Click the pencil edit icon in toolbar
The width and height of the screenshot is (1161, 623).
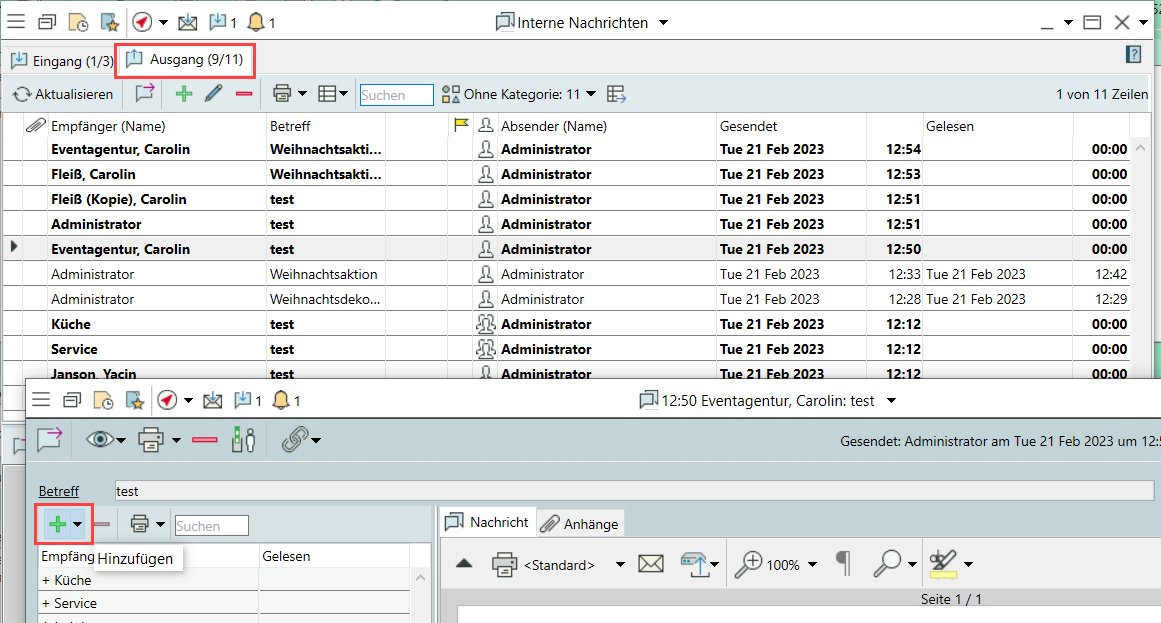(x=213, y=94)
